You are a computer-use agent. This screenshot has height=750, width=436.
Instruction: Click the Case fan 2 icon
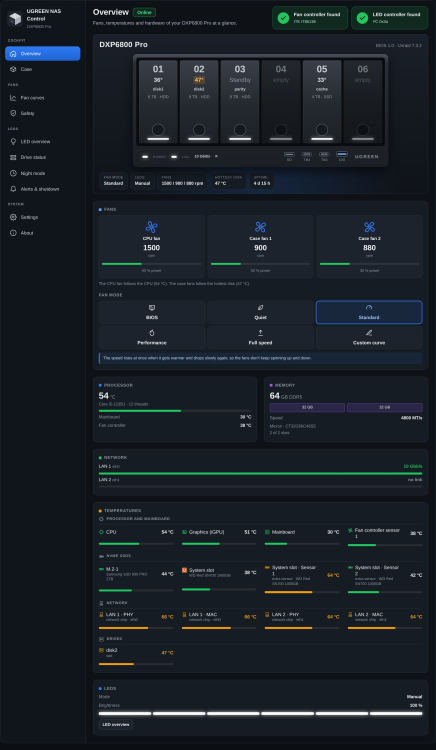(x=370, y=227)
